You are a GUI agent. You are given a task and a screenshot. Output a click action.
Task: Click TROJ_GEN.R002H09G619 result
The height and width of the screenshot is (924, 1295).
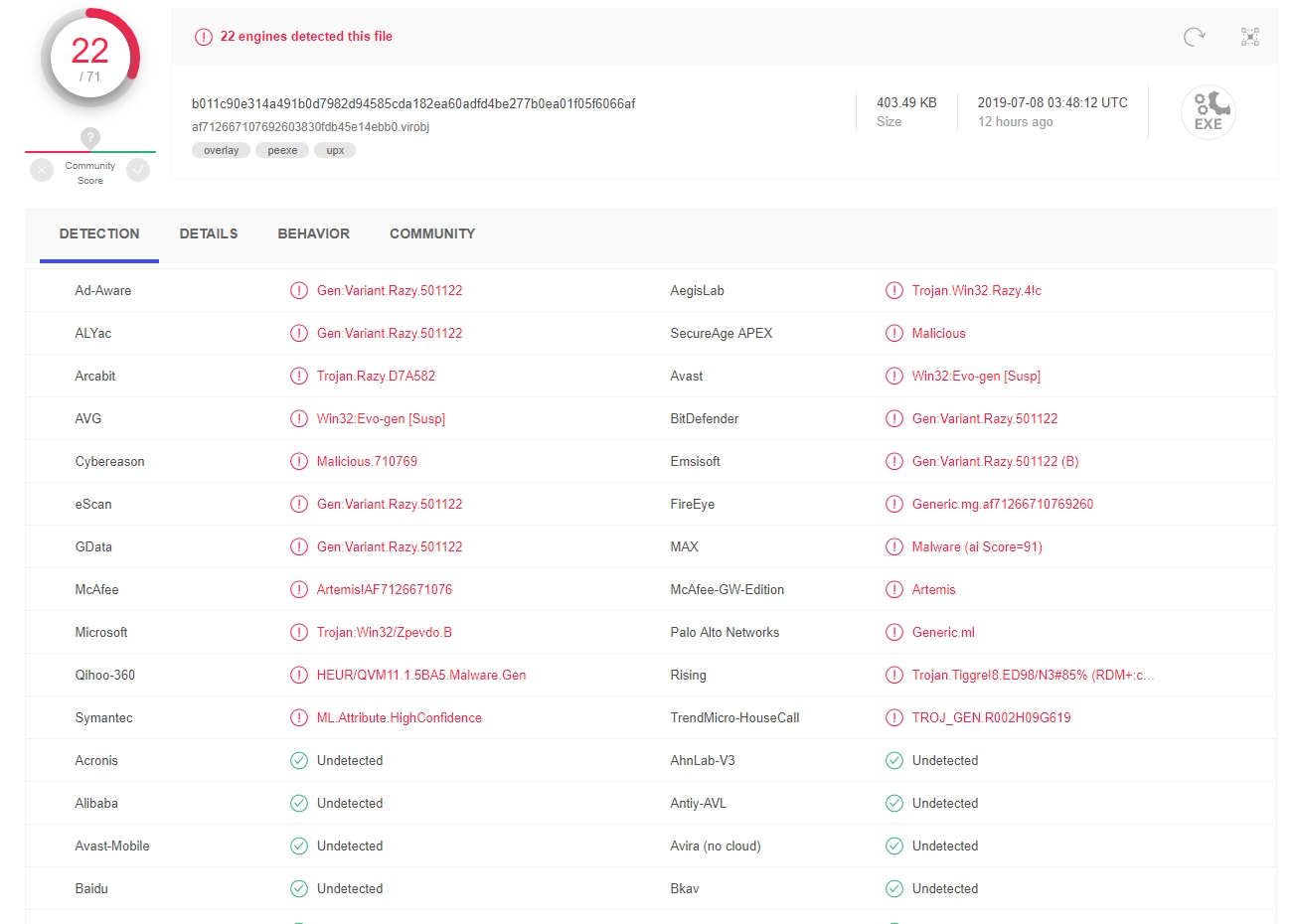[x=991, y=717]
